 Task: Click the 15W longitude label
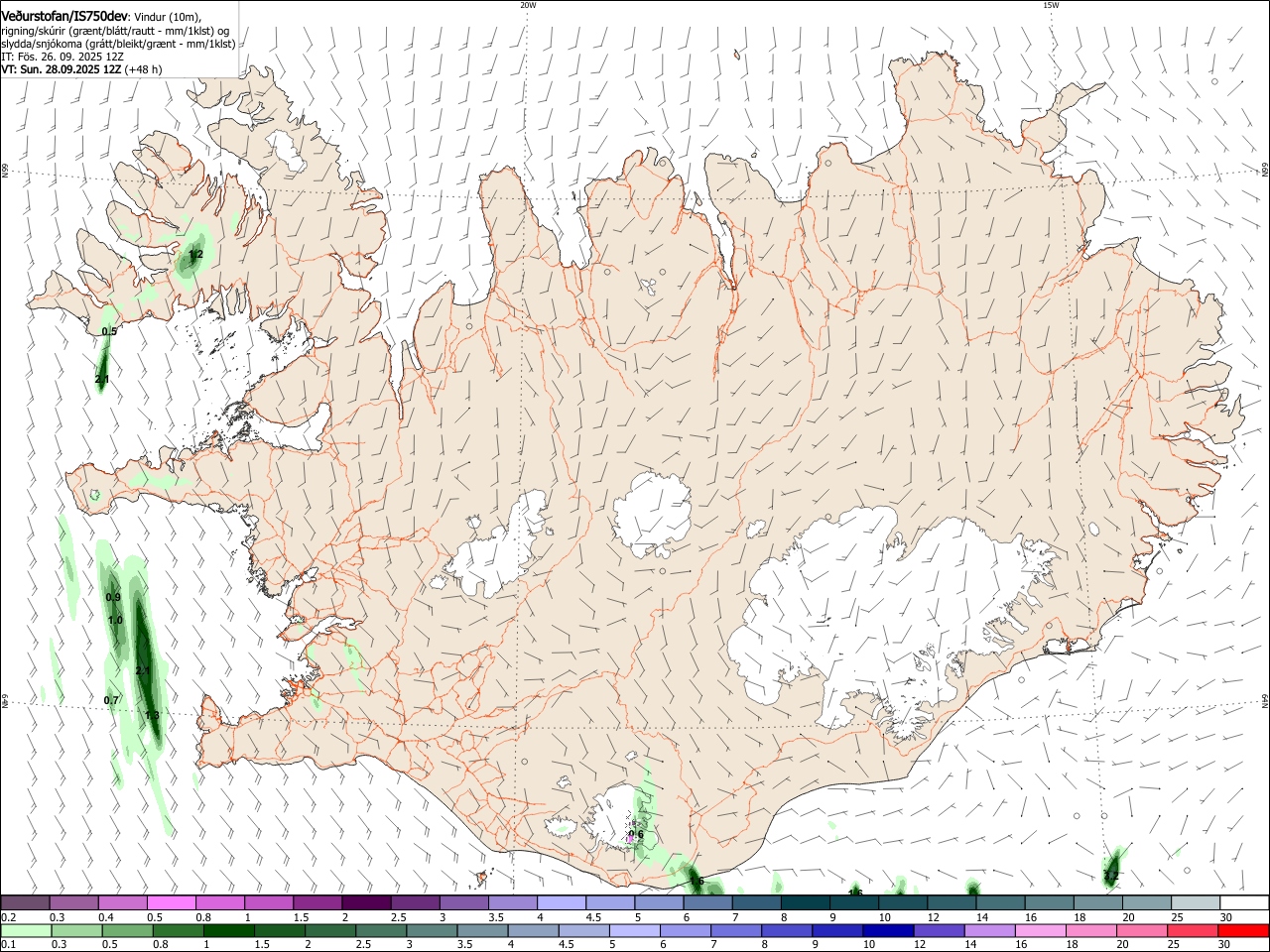pos(1051,5)
